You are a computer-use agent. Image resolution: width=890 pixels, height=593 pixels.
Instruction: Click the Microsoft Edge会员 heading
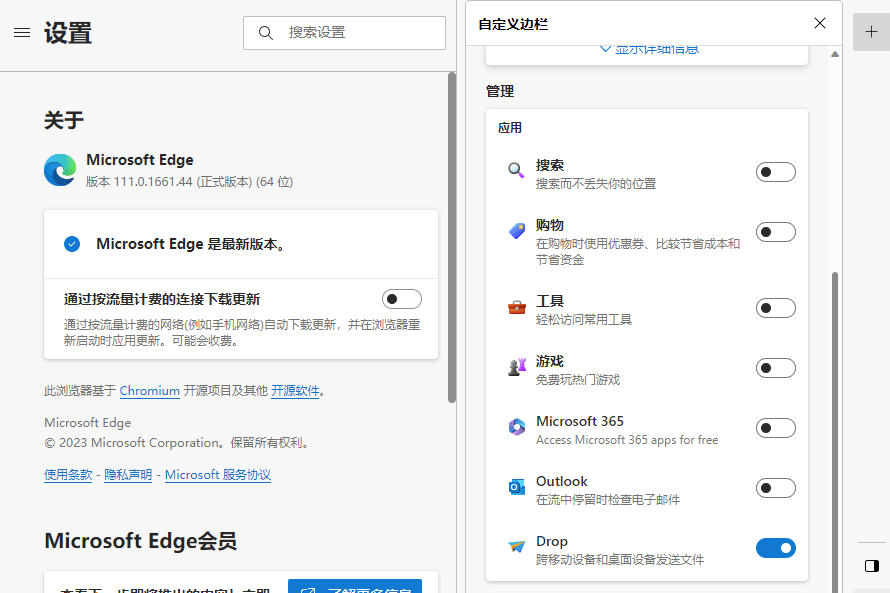click(x=141, y=541)
